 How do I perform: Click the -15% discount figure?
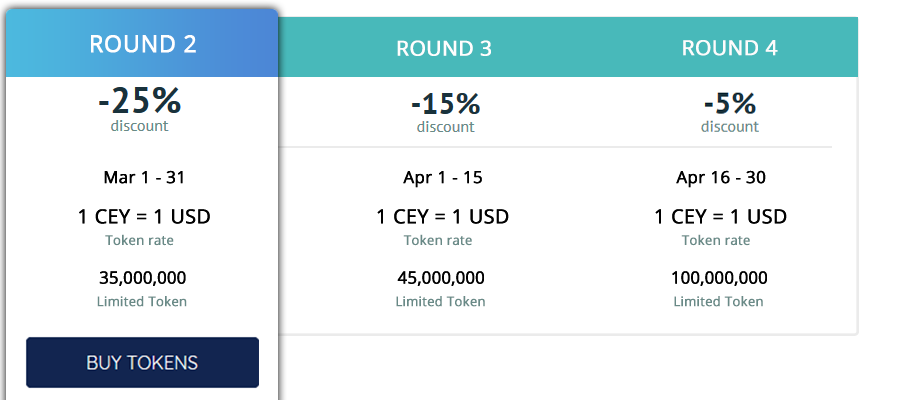445,104
